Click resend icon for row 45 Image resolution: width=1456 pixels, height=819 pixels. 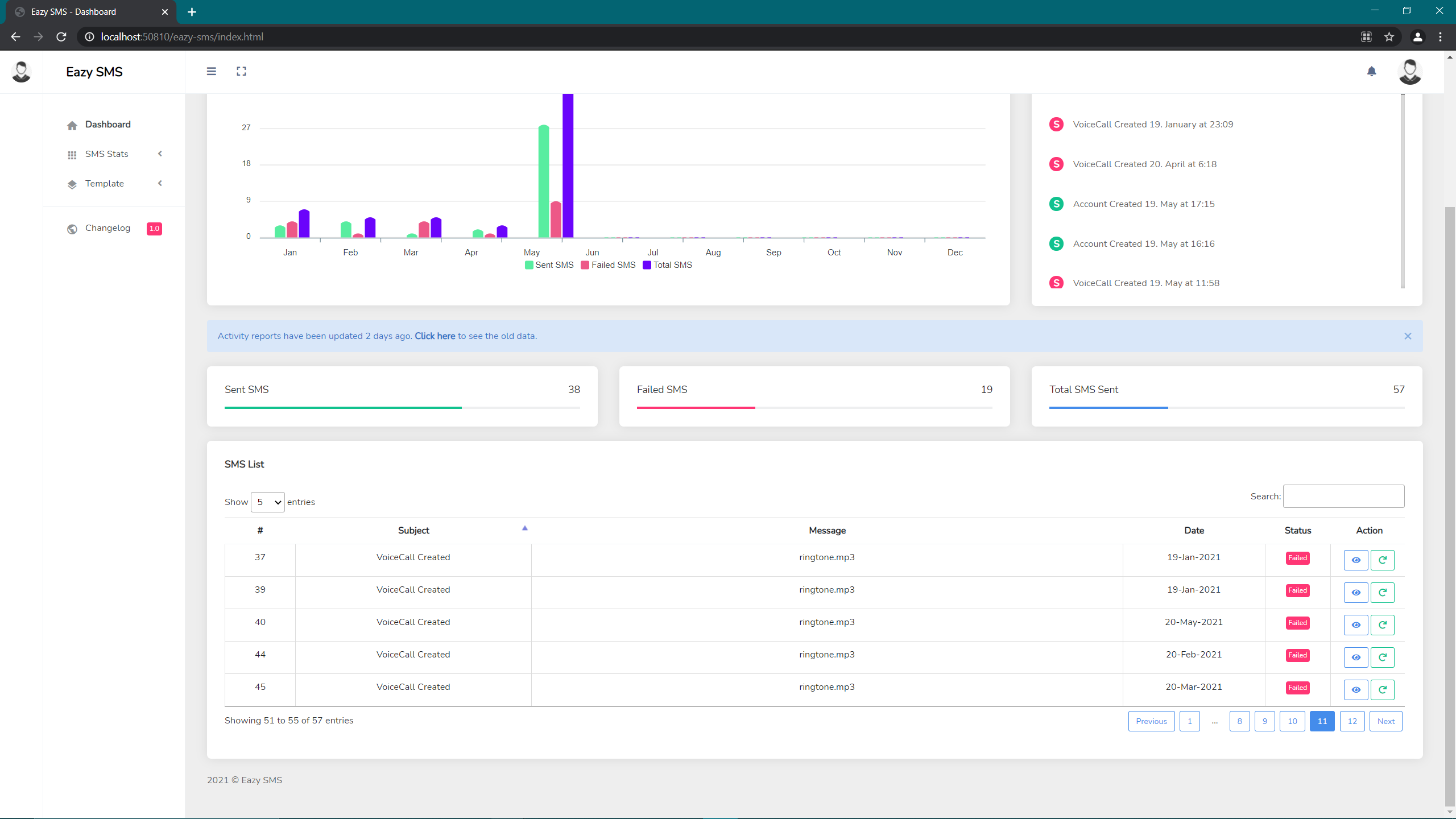click(1382, 689)
